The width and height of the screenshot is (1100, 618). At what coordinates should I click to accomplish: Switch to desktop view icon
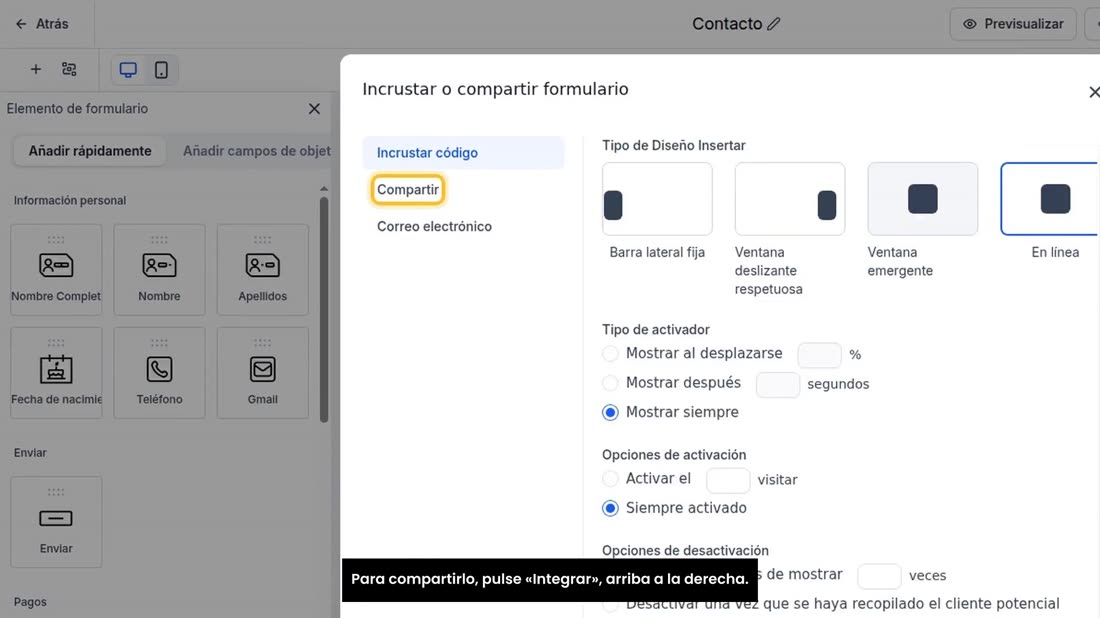click(128, 69)
